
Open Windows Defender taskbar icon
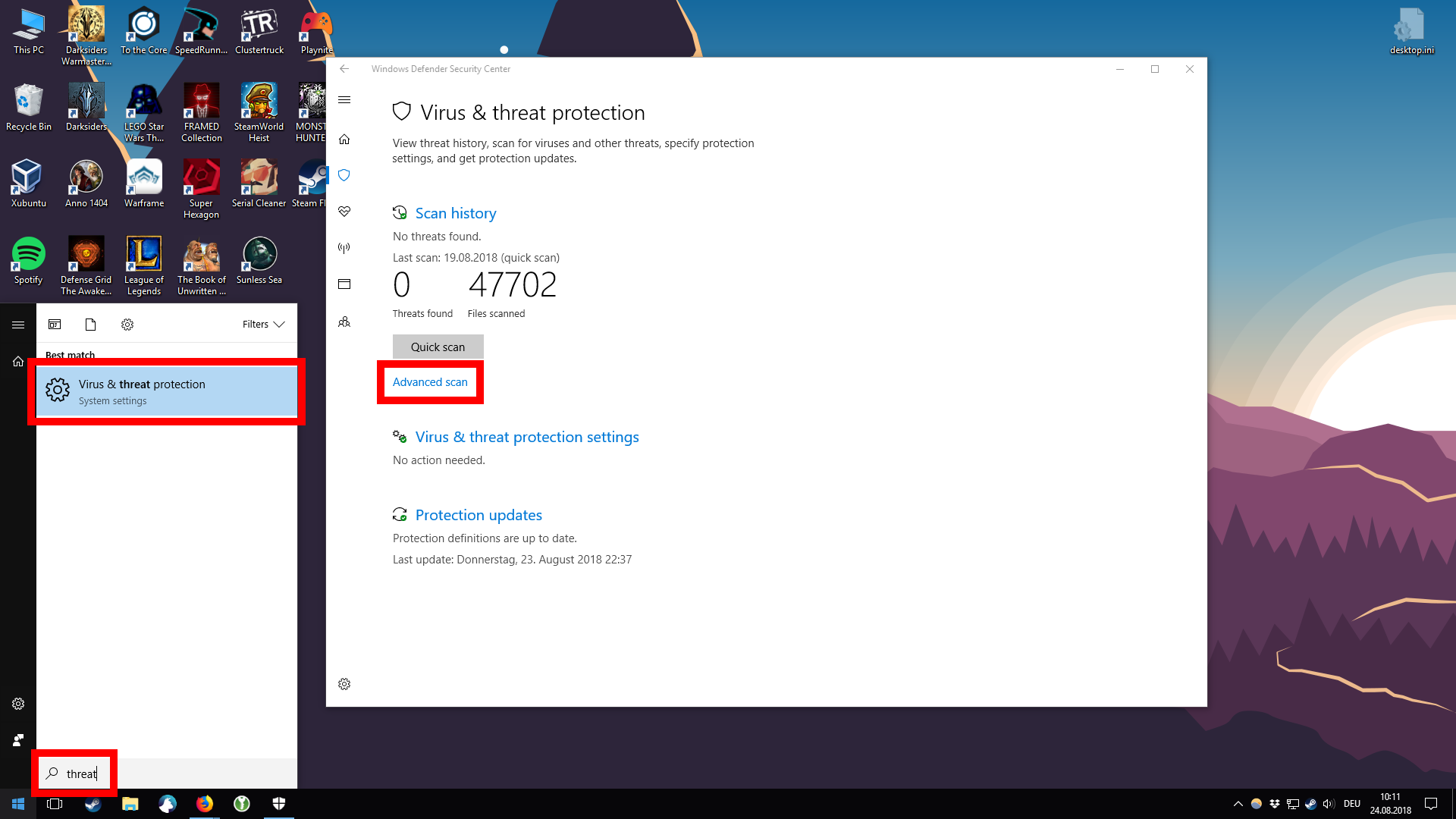279,804
